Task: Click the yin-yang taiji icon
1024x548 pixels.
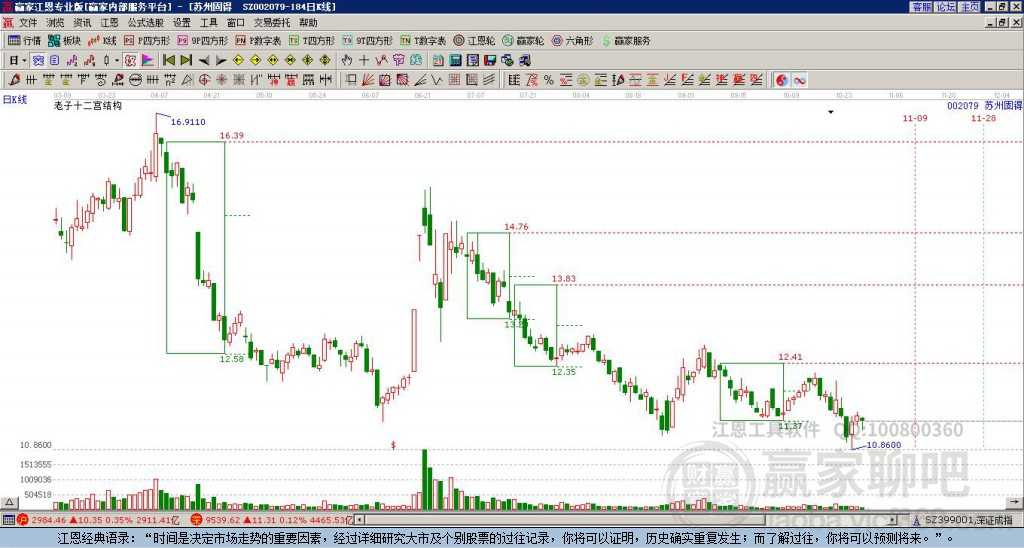Action: 782,80
